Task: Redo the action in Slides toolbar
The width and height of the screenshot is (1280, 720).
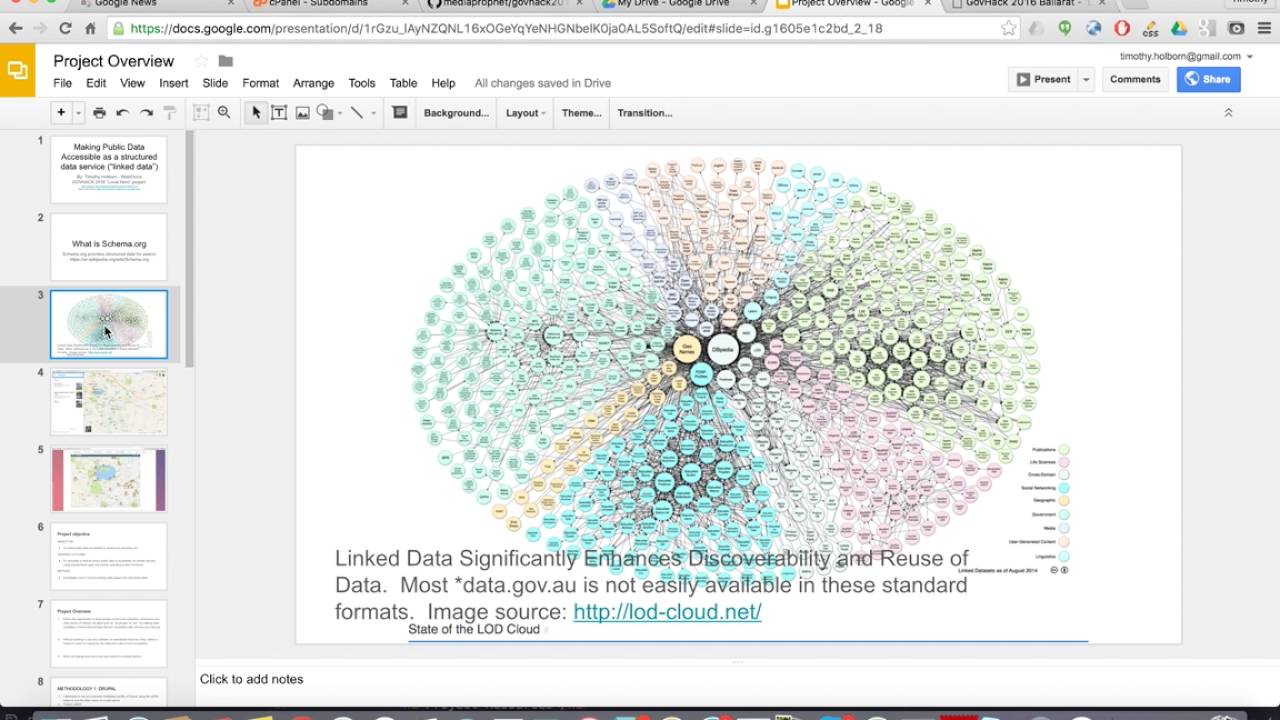Action: coord(146,113)
